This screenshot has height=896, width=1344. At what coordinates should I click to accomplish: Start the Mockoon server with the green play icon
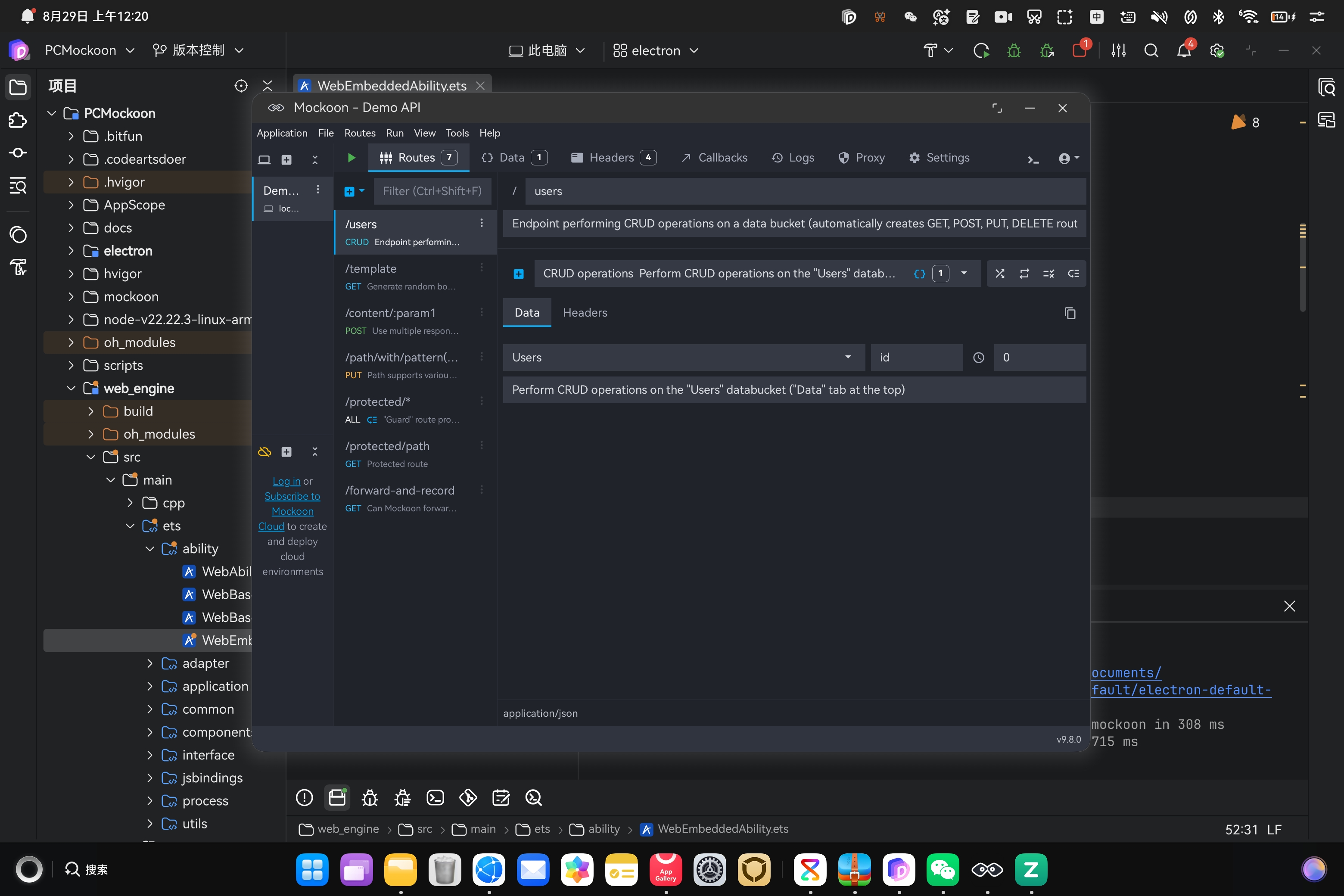coord(352,158)
